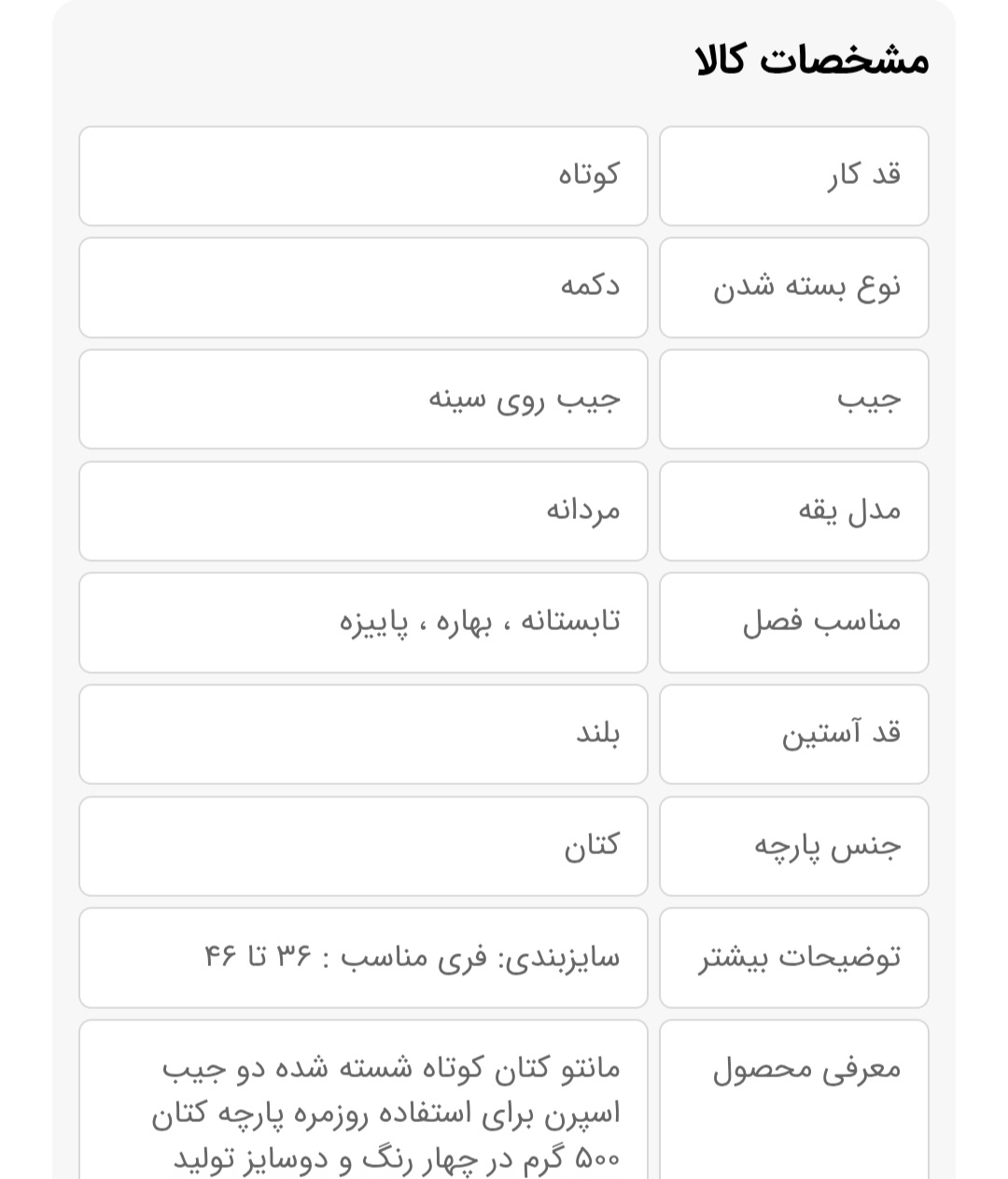Click the مانتو کتان product description text
The width and height of the screenshot is (1008, 1179).
pos(390,1069)
